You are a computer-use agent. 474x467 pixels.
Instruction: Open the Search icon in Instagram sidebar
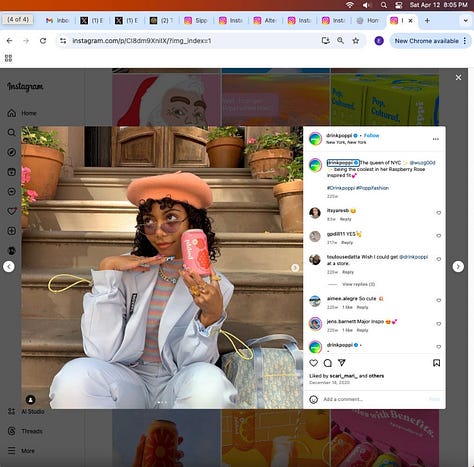pyautogui.click(x=11, y=133)
